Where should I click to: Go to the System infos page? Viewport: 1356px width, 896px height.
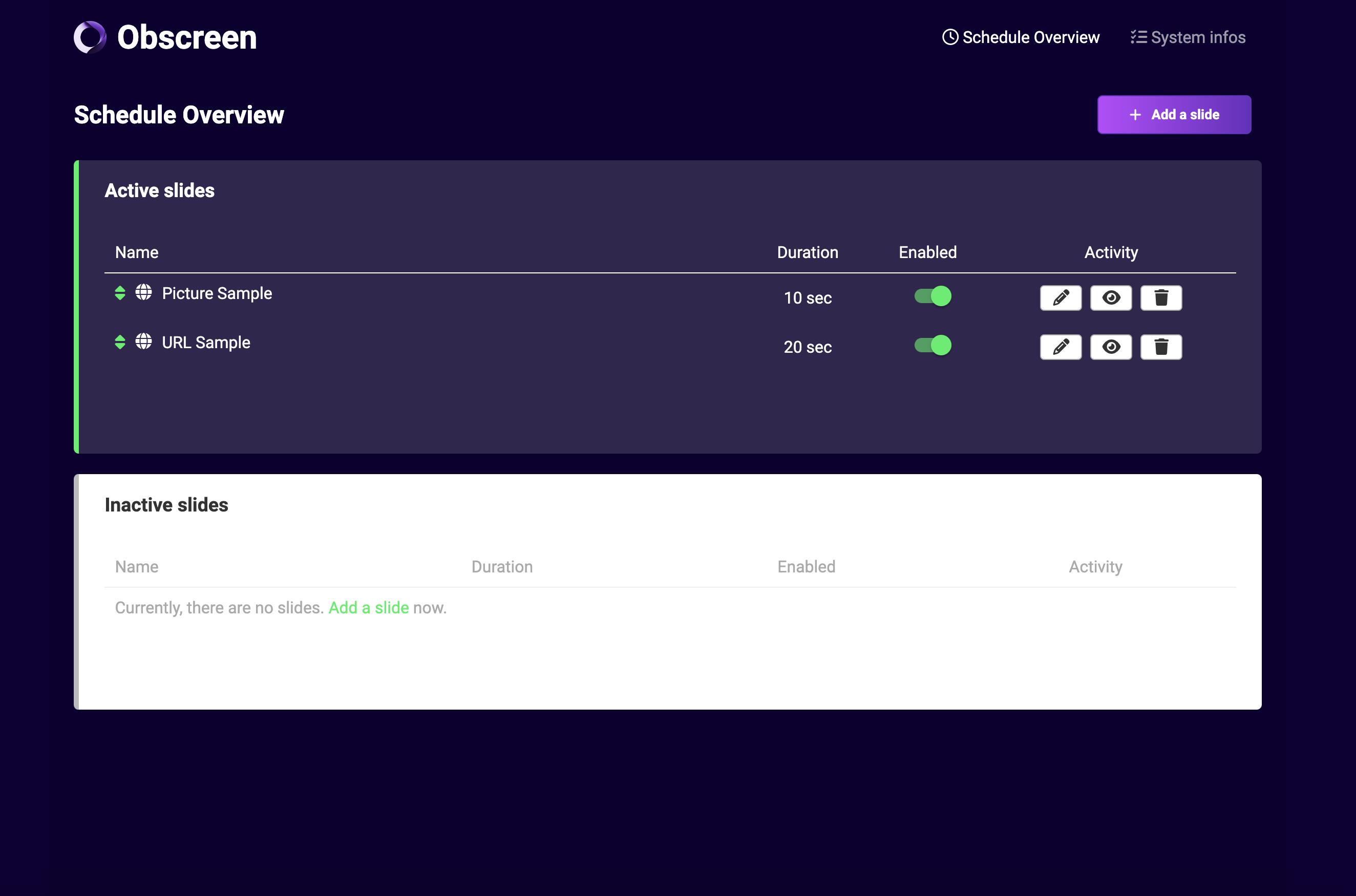pos(1188,38)
